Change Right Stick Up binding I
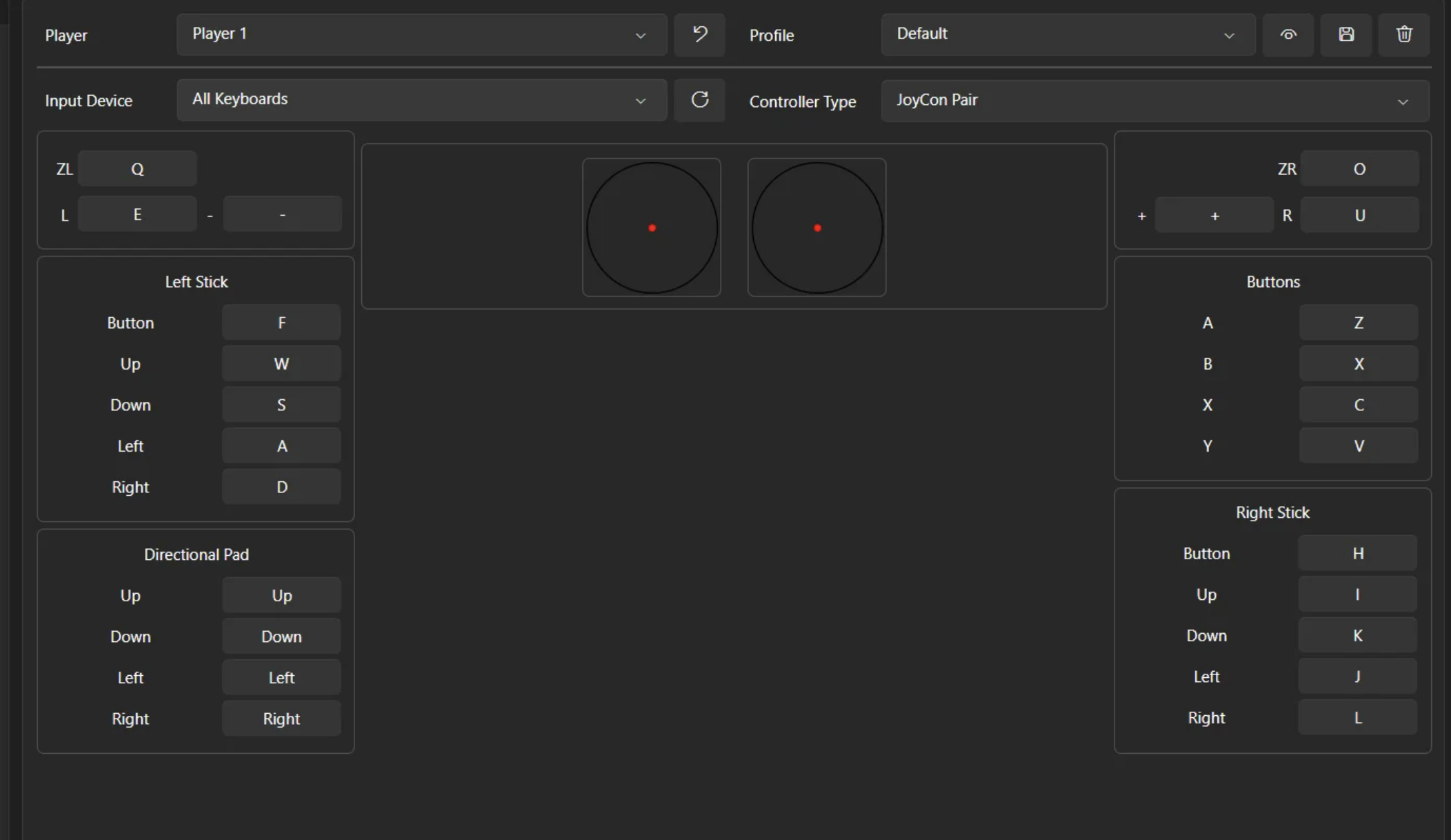The image size is (1451, 840). [x=1357, y=594]
